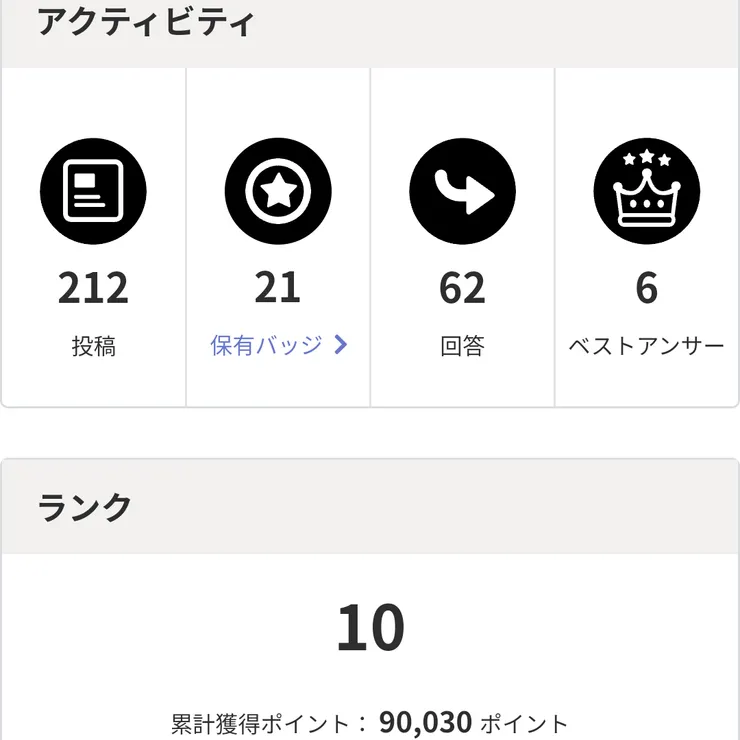Image resolution: width=740 pixels, height=740 pixels.
Task: Click the ポイント unit after 90,030
Action: click(x=525, y=723)
